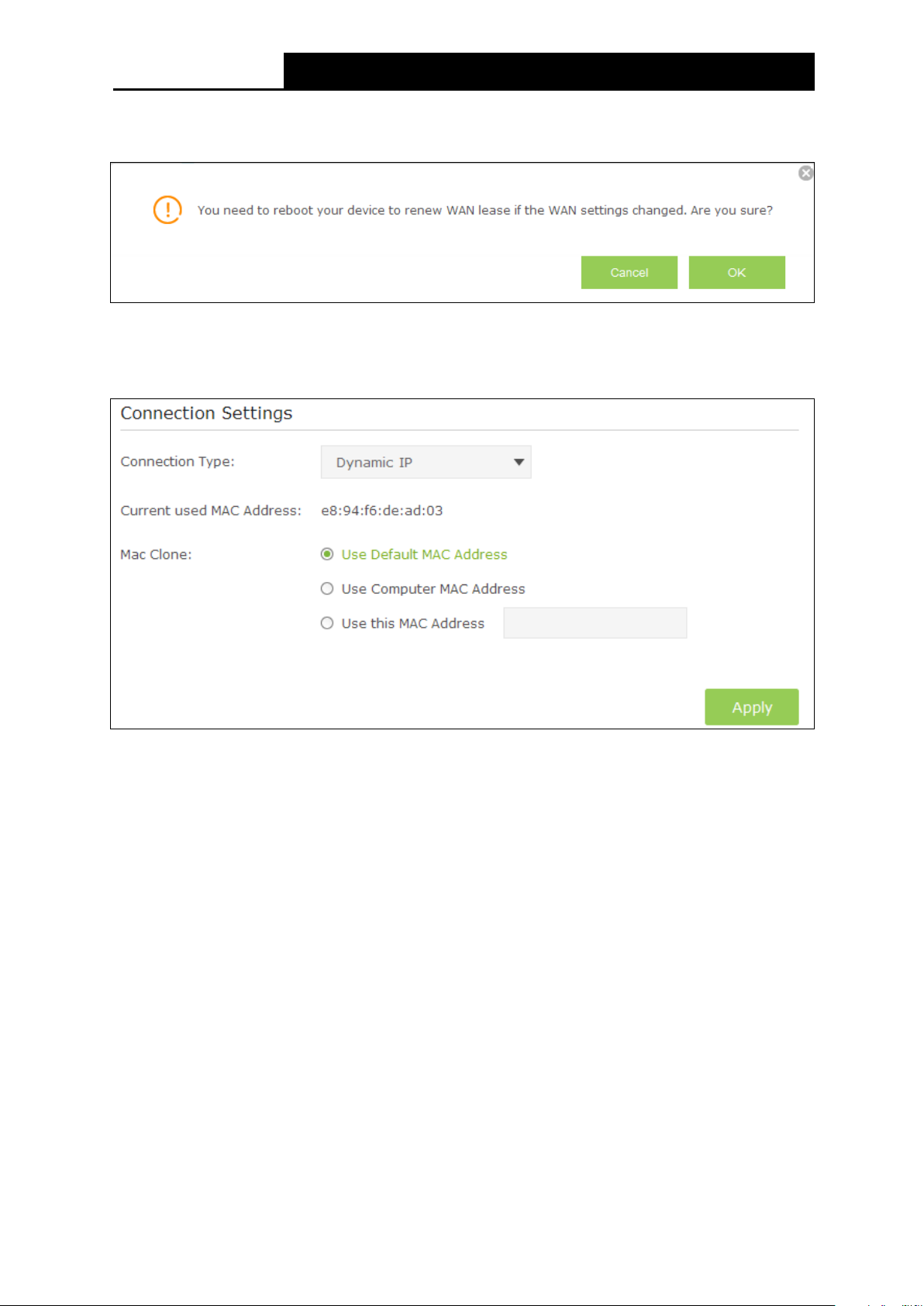Click the reboot warning message text

click(484, 210)
